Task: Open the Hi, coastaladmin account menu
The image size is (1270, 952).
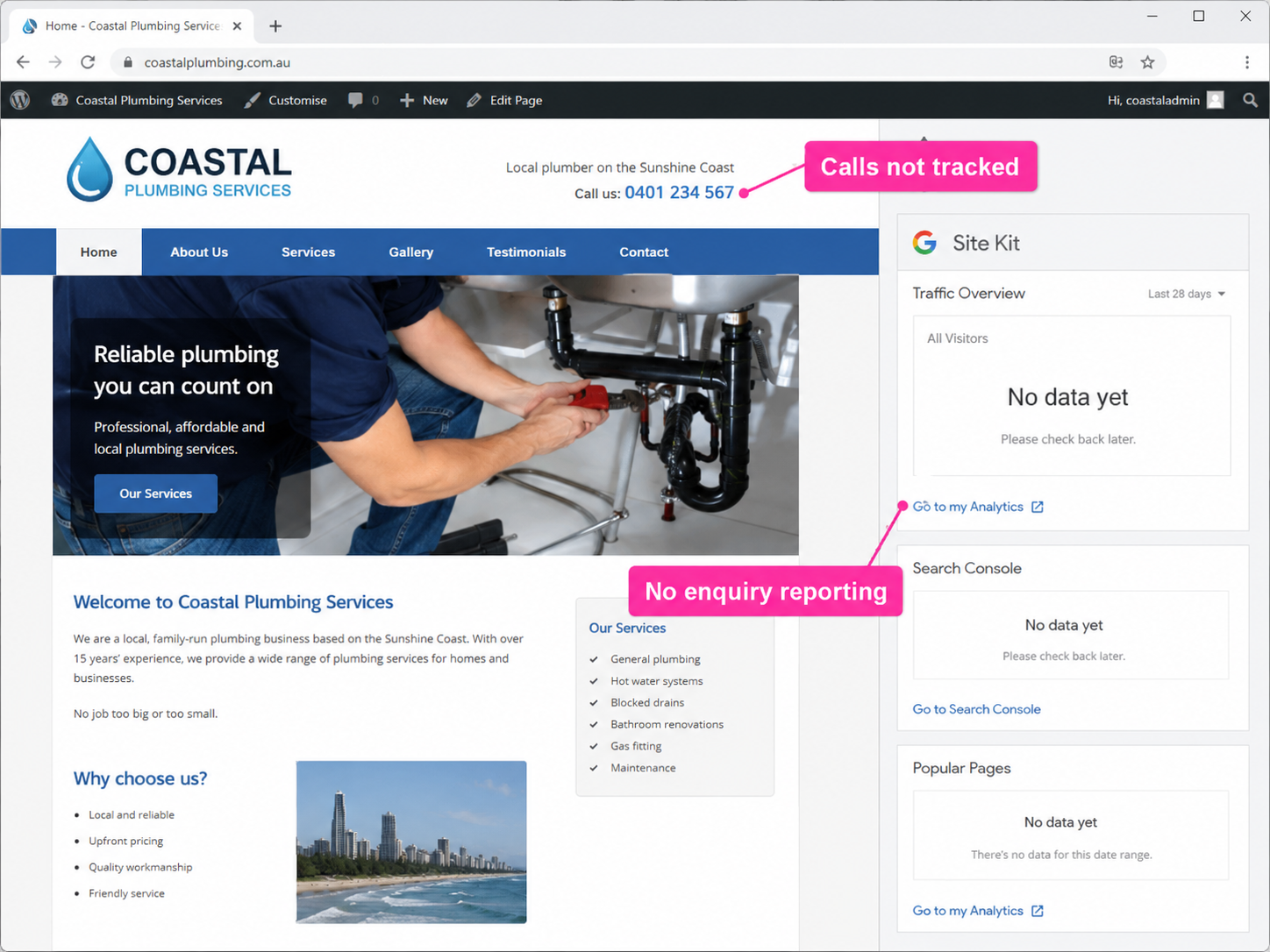Action: pyautogui.click(x=1166, y=100)
